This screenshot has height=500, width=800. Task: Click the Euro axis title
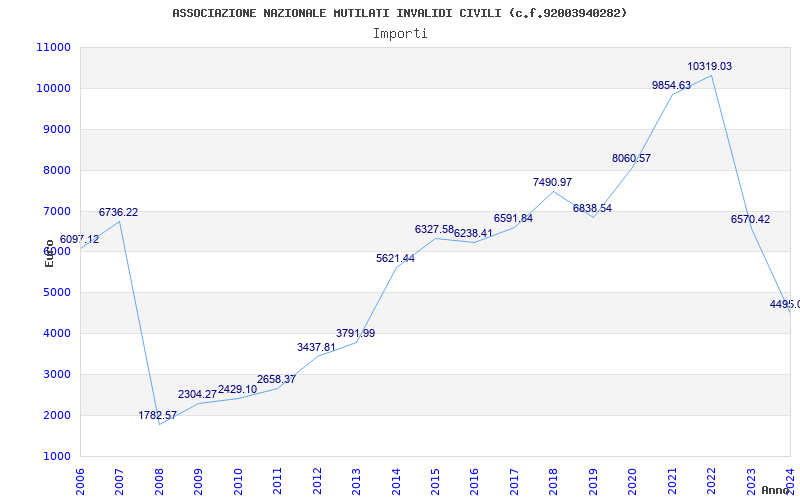click(49, 253)
